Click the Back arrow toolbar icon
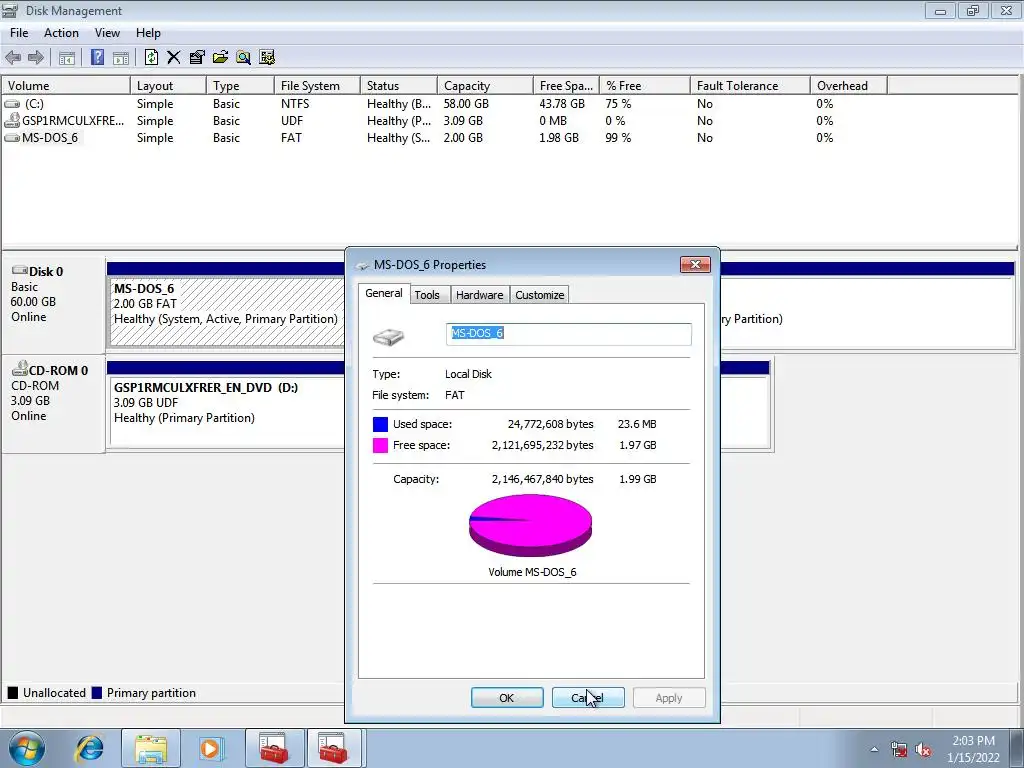 click(x=13, y=57)
